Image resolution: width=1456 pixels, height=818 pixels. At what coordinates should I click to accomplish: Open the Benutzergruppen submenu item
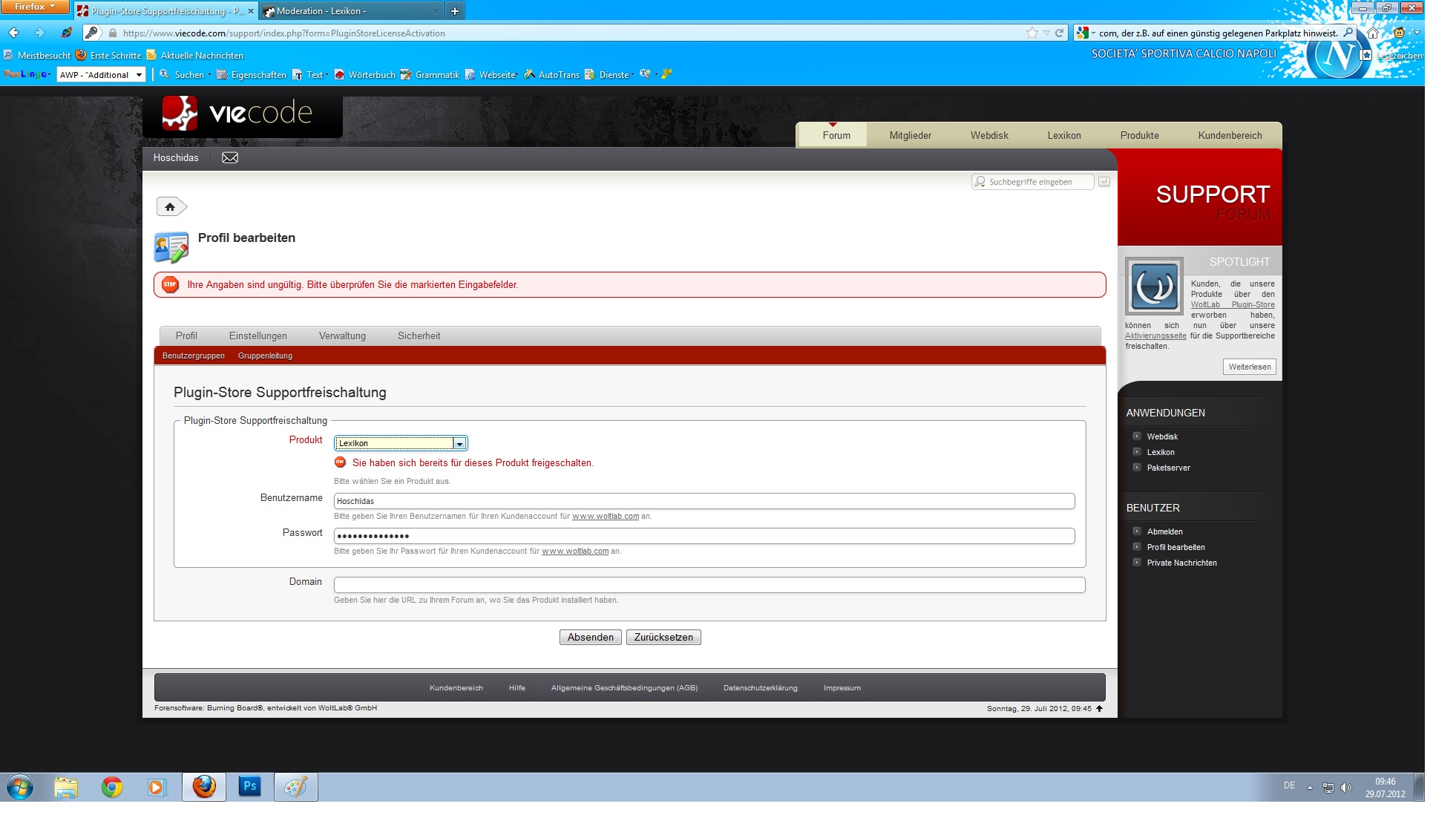coord(193,356)
